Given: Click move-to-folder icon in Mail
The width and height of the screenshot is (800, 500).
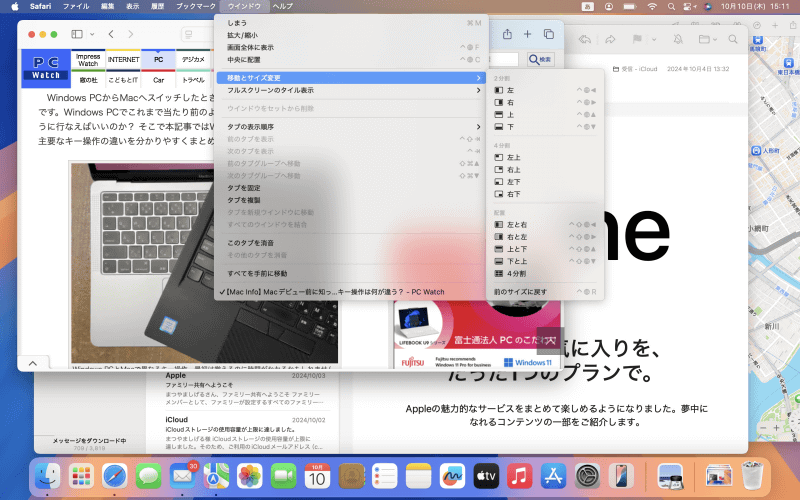Looking at the screenshot, I should pos(704,39).
